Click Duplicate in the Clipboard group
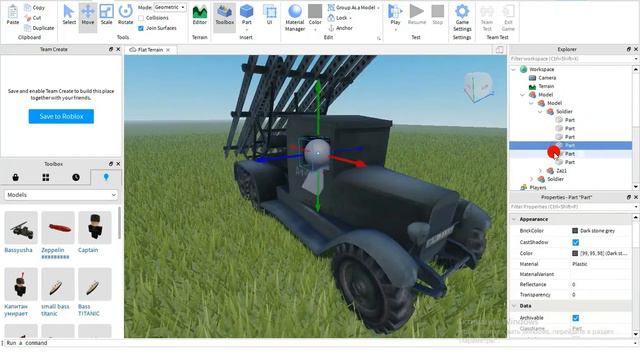Image resolution: width=640 pixels, height=360 pixels. click(x=39, y=28)
